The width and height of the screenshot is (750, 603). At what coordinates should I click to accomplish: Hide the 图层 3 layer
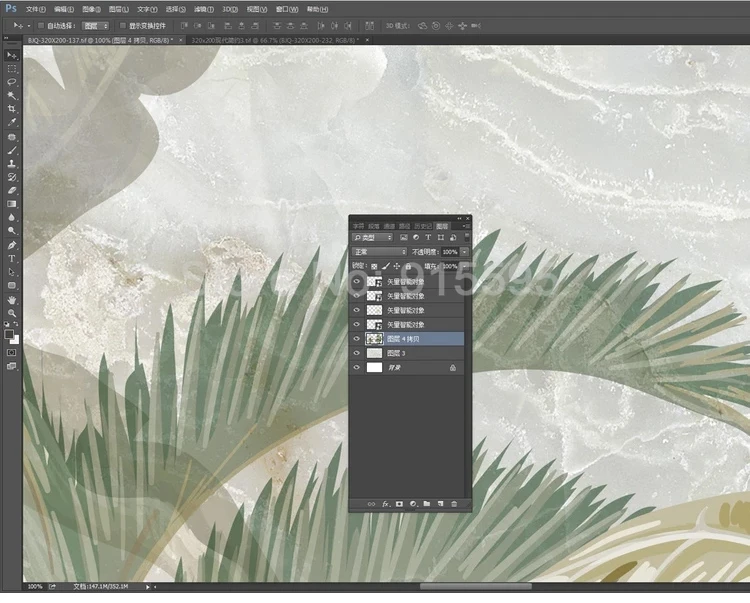(357, 353)
